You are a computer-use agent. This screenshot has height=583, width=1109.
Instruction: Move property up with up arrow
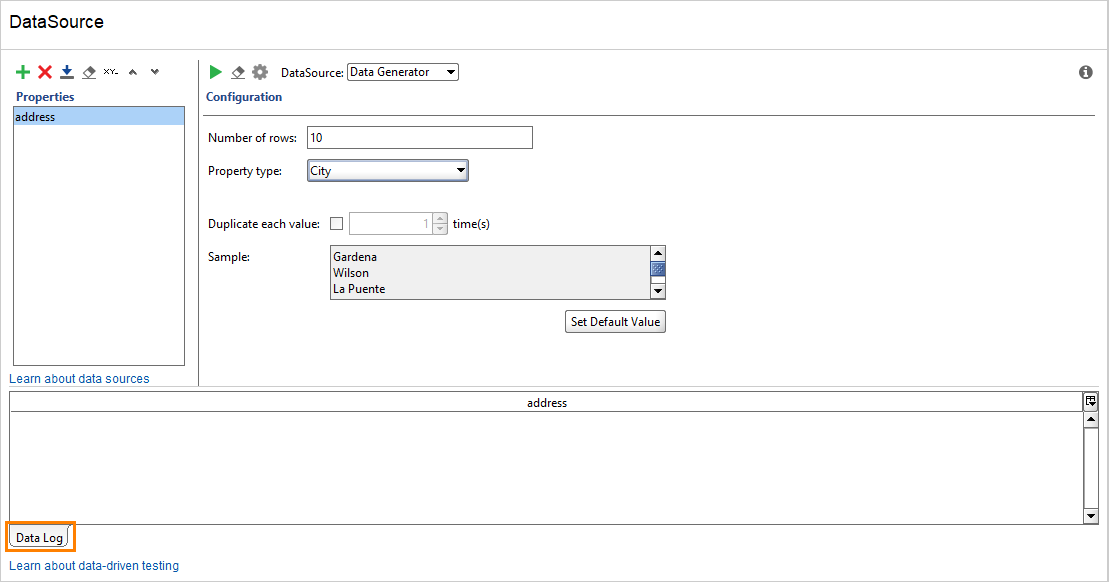pos(133,71)
